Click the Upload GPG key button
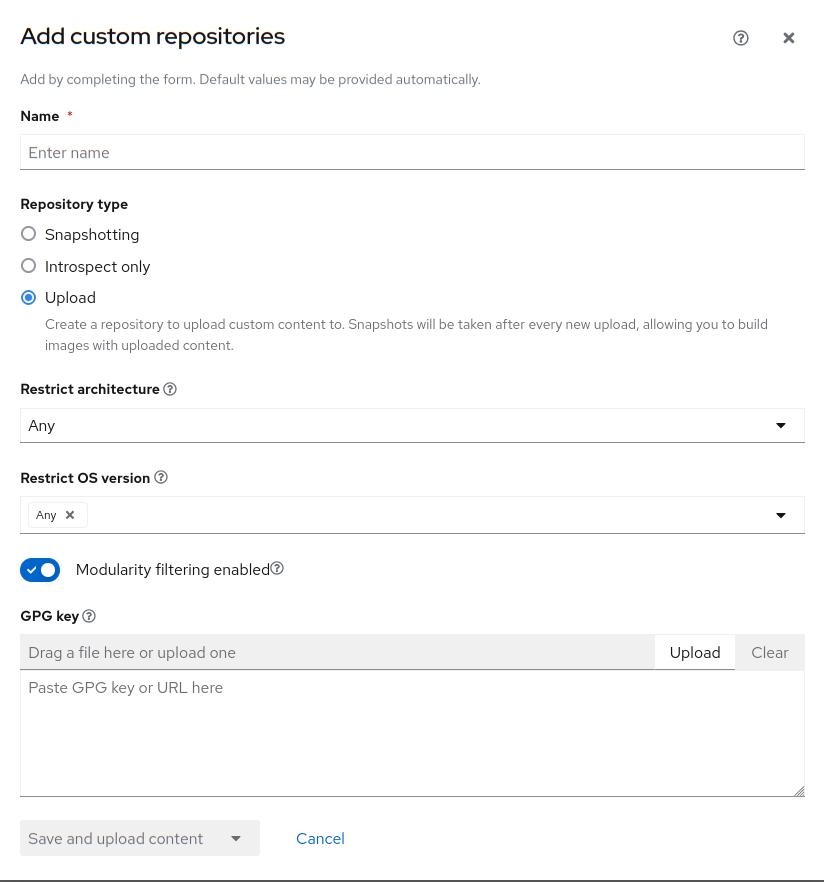The height and width of the screenshot is (882, 824). click(x=694, y=652)
